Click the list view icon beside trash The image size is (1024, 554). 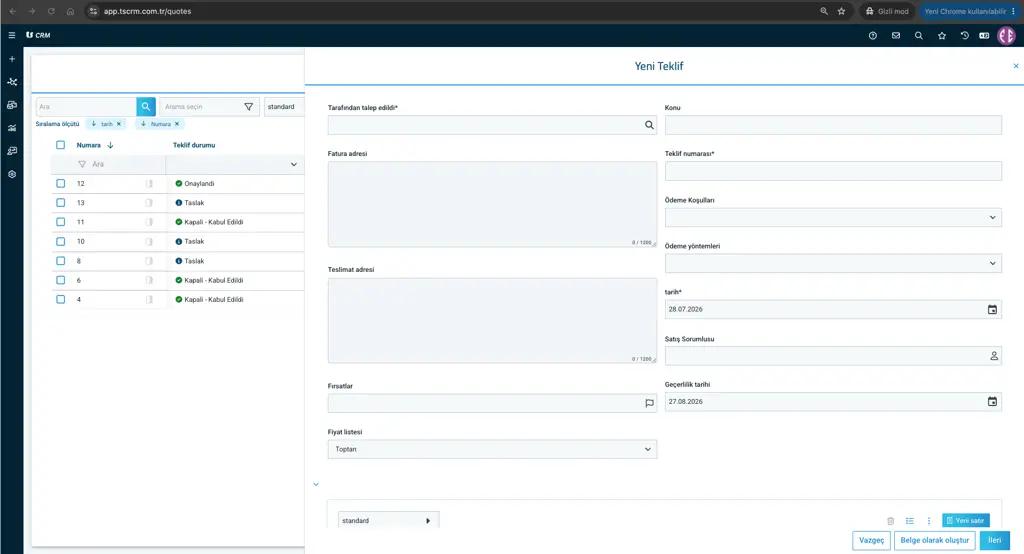tap(910, 521)
